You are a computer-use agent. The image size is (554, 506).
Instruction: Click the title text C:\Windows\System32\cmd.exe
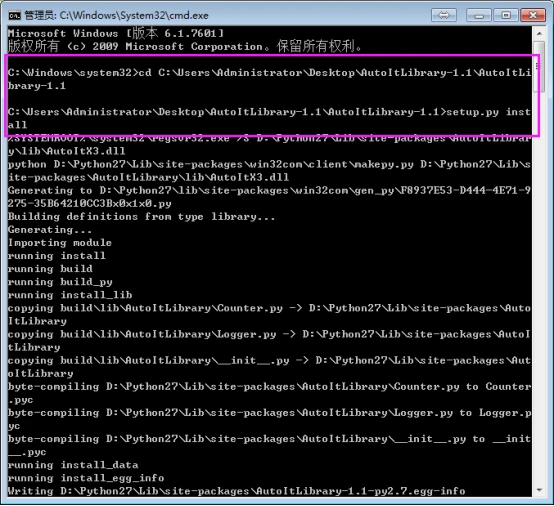134,16
